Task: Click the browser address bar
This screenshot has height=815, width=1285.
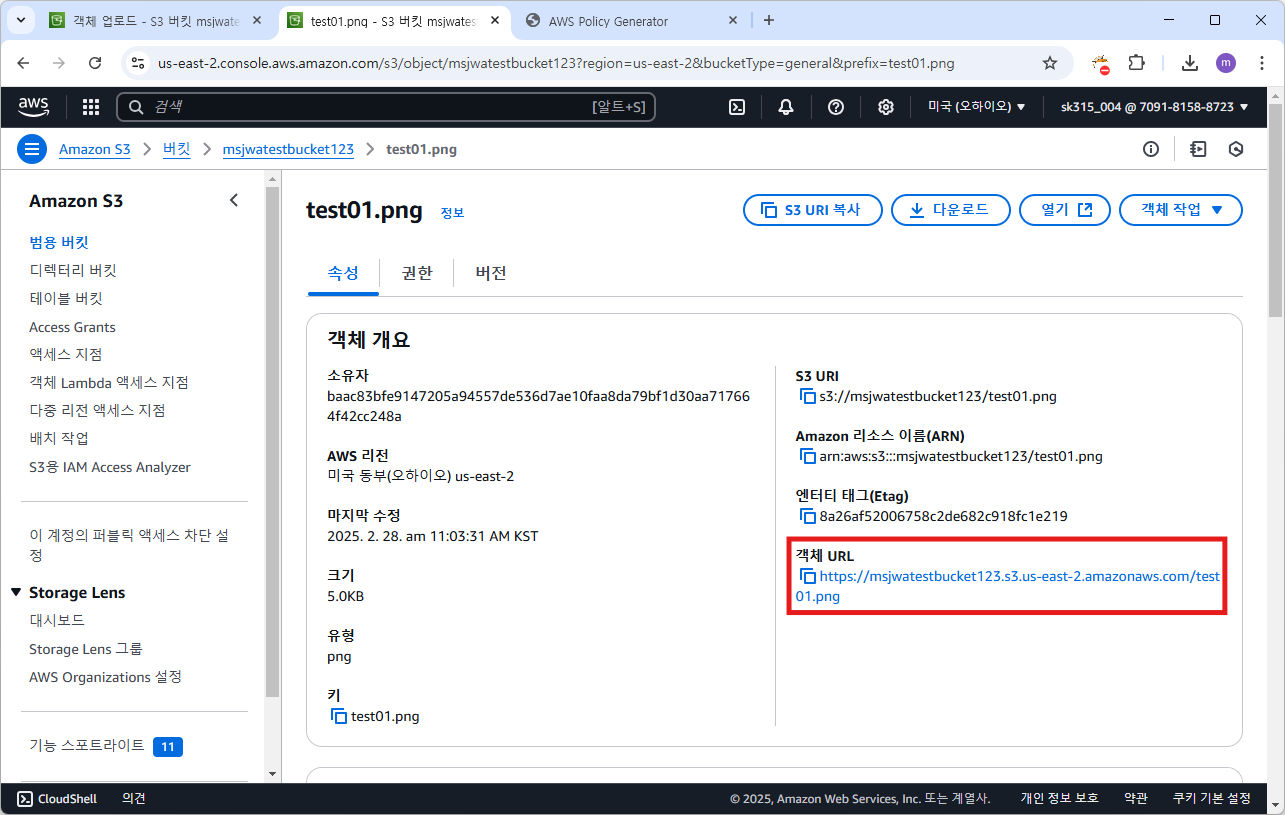Action: coord(597,63)
